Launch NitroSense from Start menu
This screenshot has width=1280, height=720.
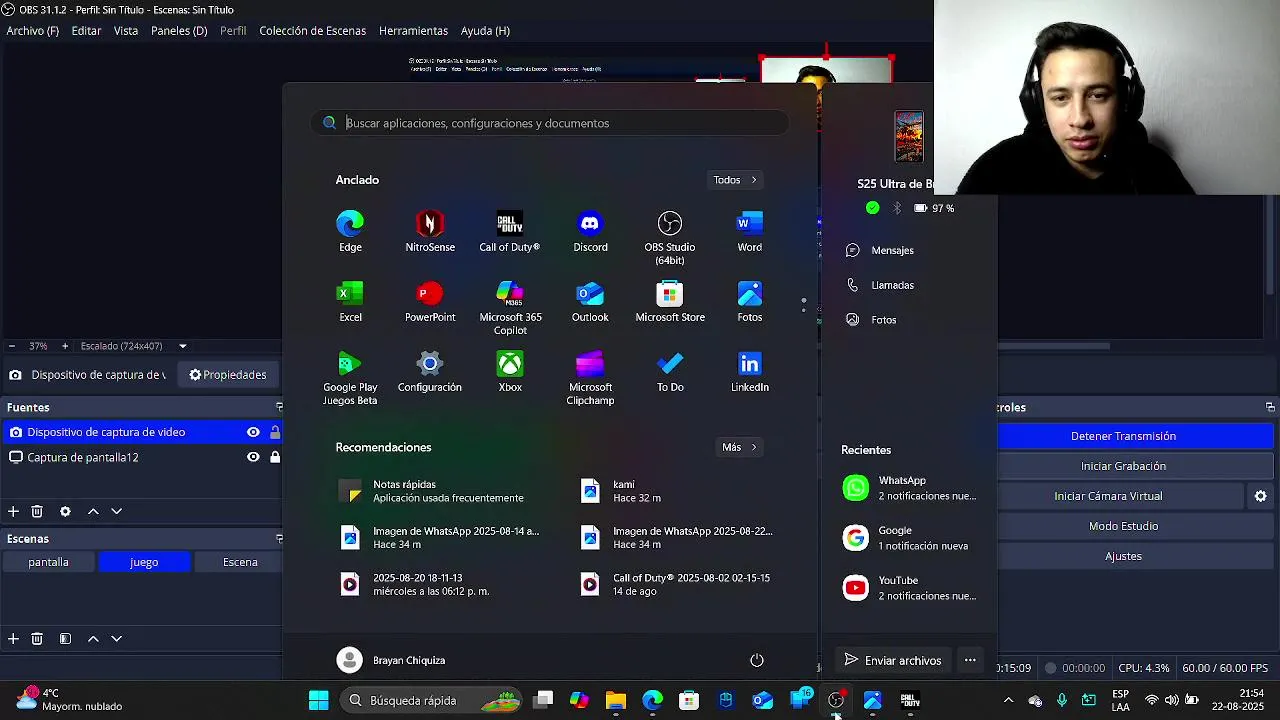tap(430, 231)
